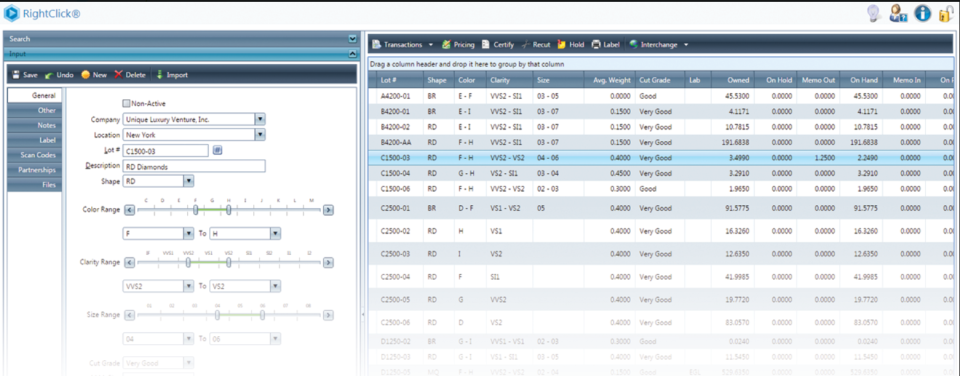Viewport: 960px width, 376px height.
Task: Click the 1.2500 Memo Out cell
Action: (x=819, y=157)
